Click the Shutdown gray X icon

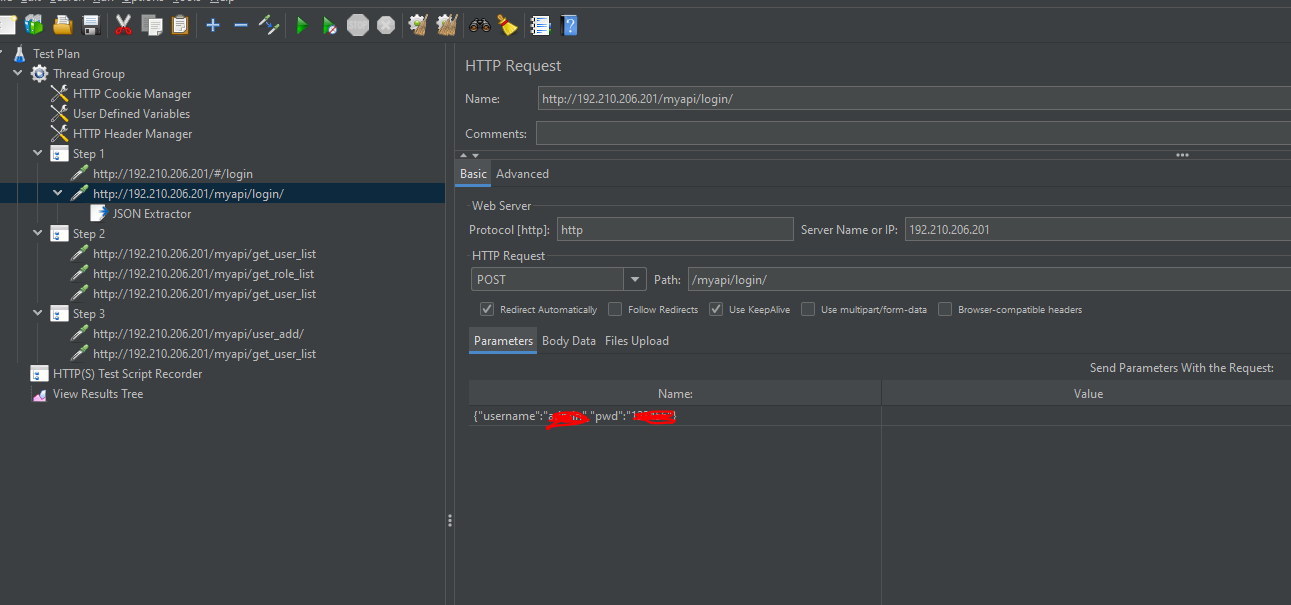[386, 25]
